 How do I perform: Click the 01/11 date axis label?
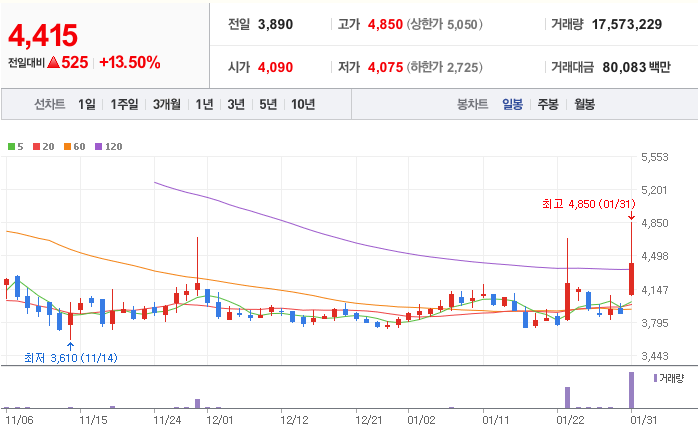pos(496,420)
